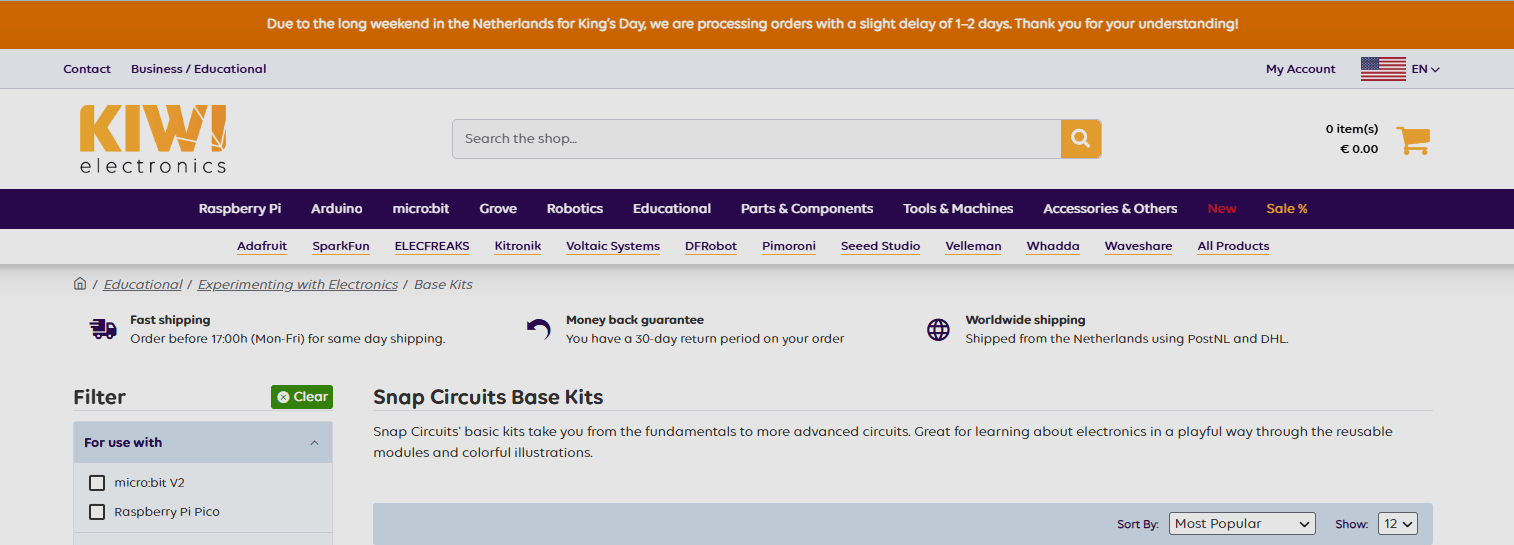This screenshot has width=1514, height=545.
Task: Click the Kiwi Electronics logo
Action: (x=153, y=139)
